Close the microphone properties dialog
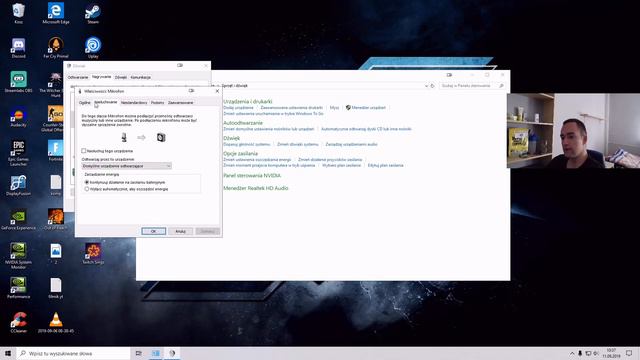 click(217, 91)
